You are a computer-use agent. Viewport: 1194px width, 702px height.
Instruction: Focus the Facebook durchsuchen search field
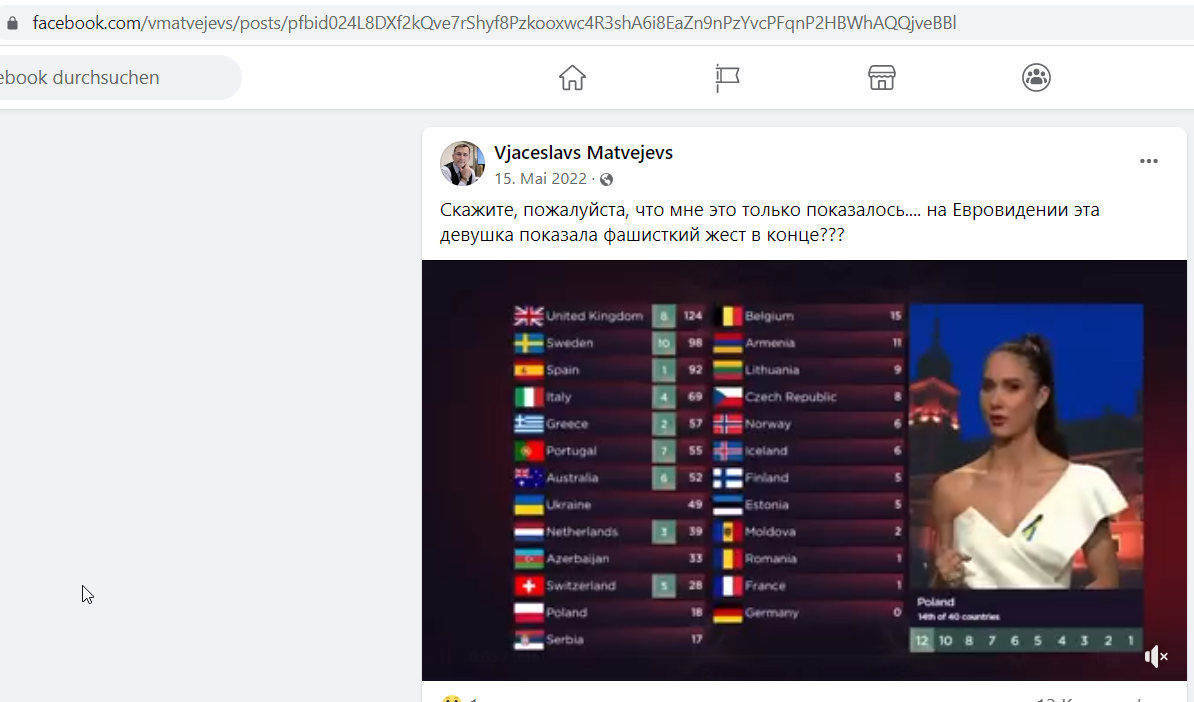(114, 78)
